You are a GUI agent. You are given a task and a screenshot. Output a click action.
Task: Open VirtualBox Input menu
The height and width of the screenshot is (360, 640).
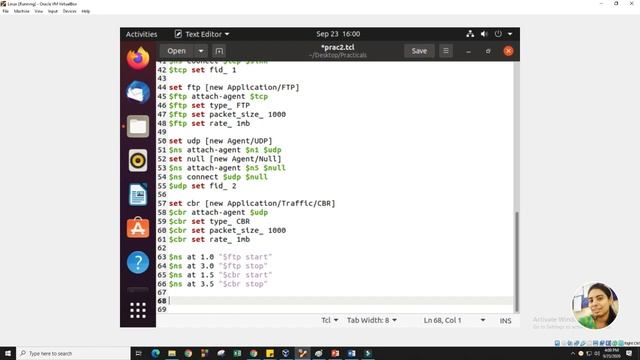(53, 11)
